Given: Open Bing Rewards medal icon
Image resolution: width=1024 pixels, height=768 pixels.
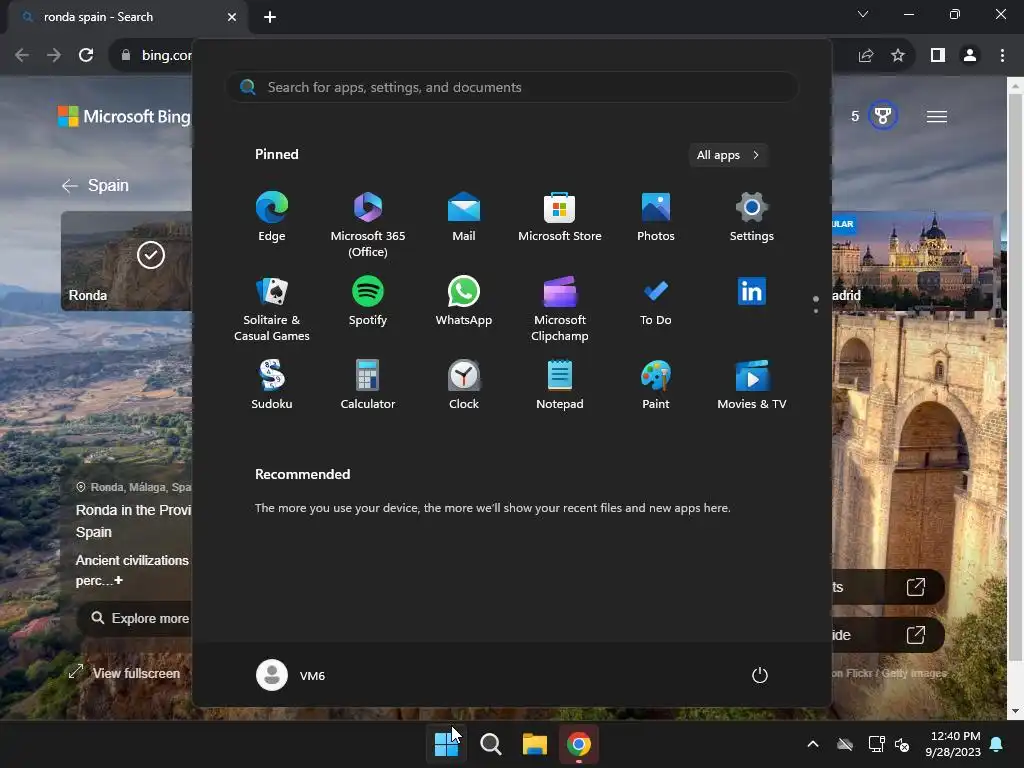Looking at the screenshot, I should [882, 116].
